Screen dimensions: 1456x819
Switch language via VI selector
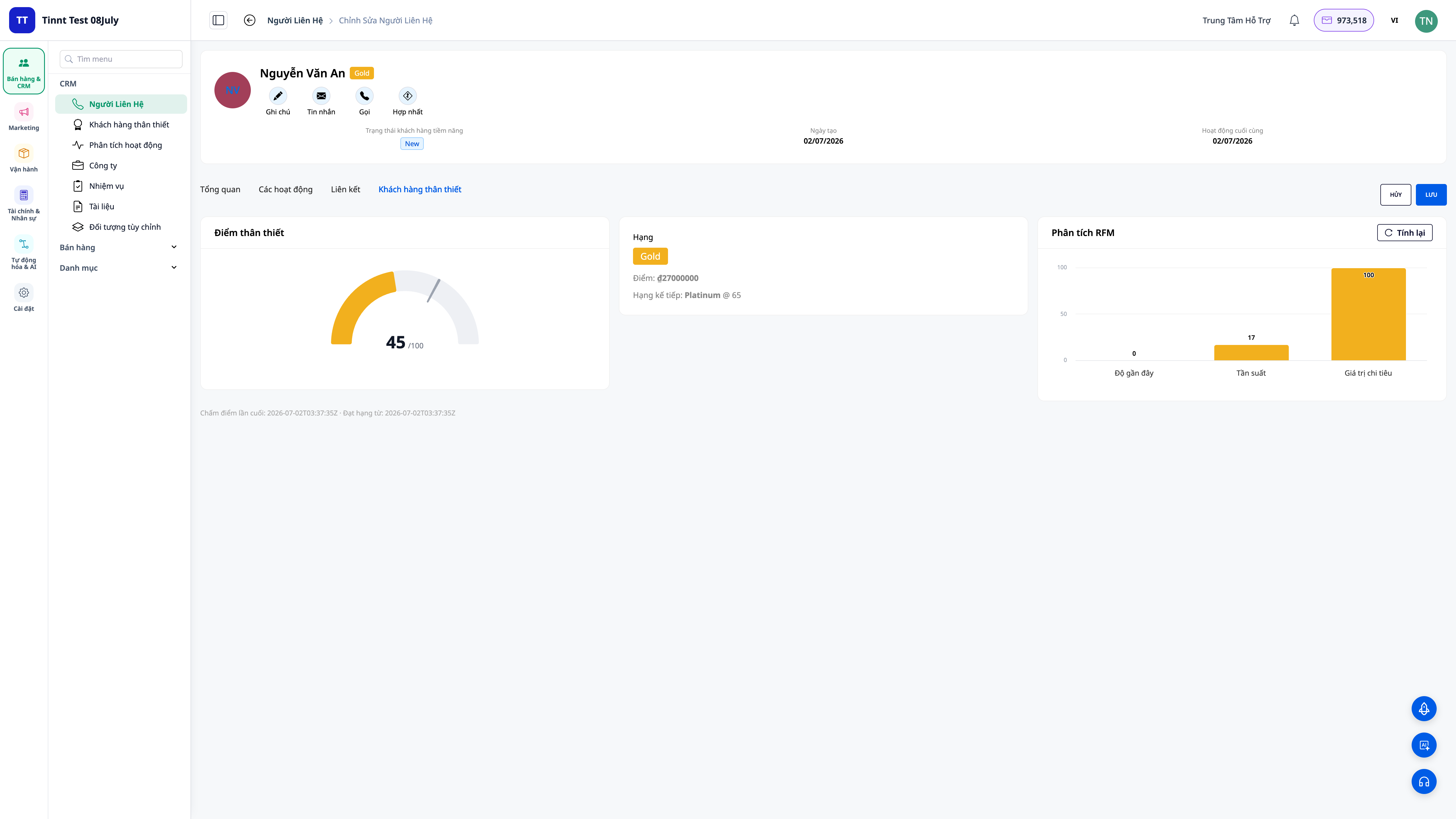point(1394,20)
